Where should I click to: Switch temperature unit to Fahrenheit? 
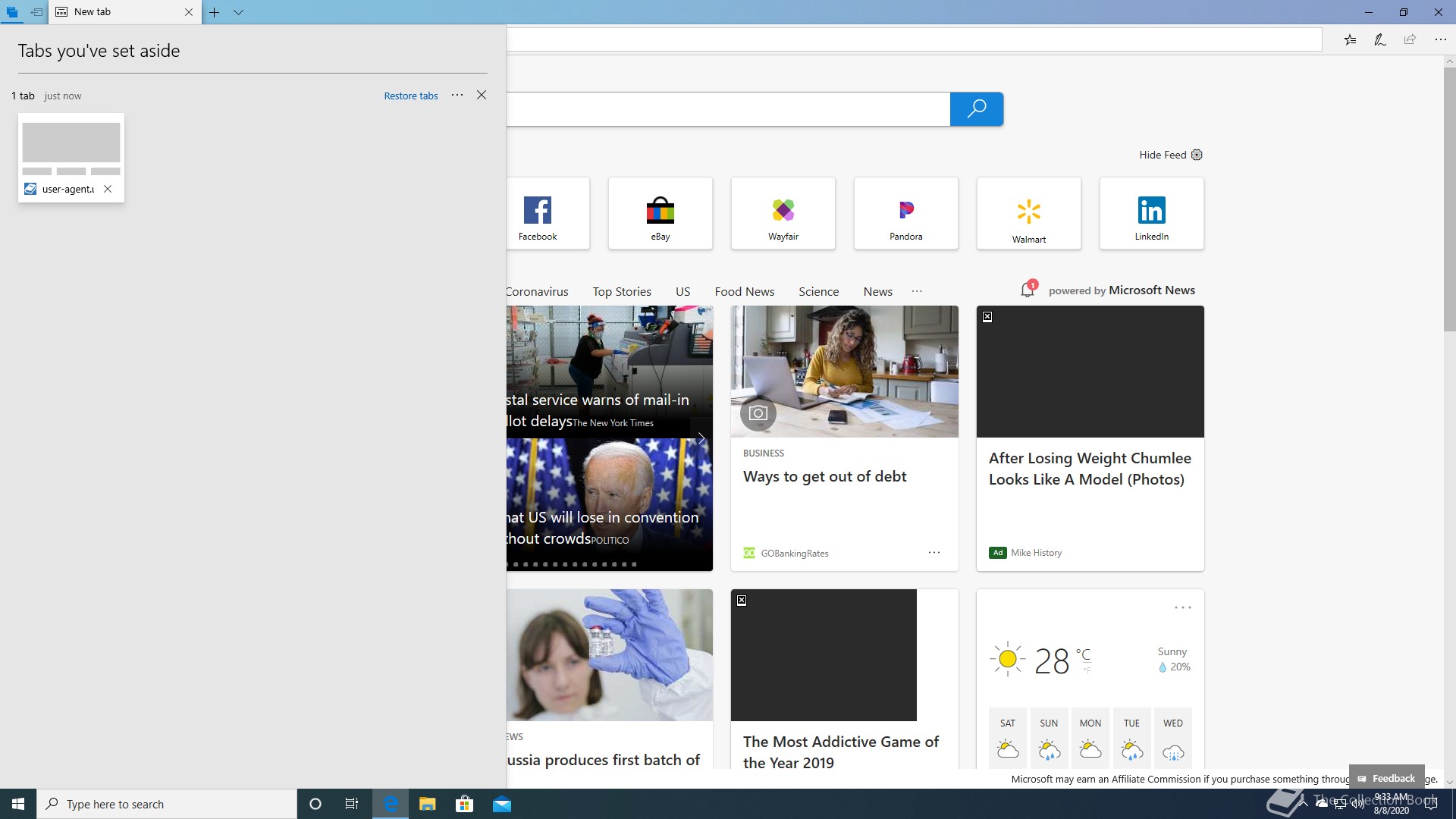tap(1087, 670)
